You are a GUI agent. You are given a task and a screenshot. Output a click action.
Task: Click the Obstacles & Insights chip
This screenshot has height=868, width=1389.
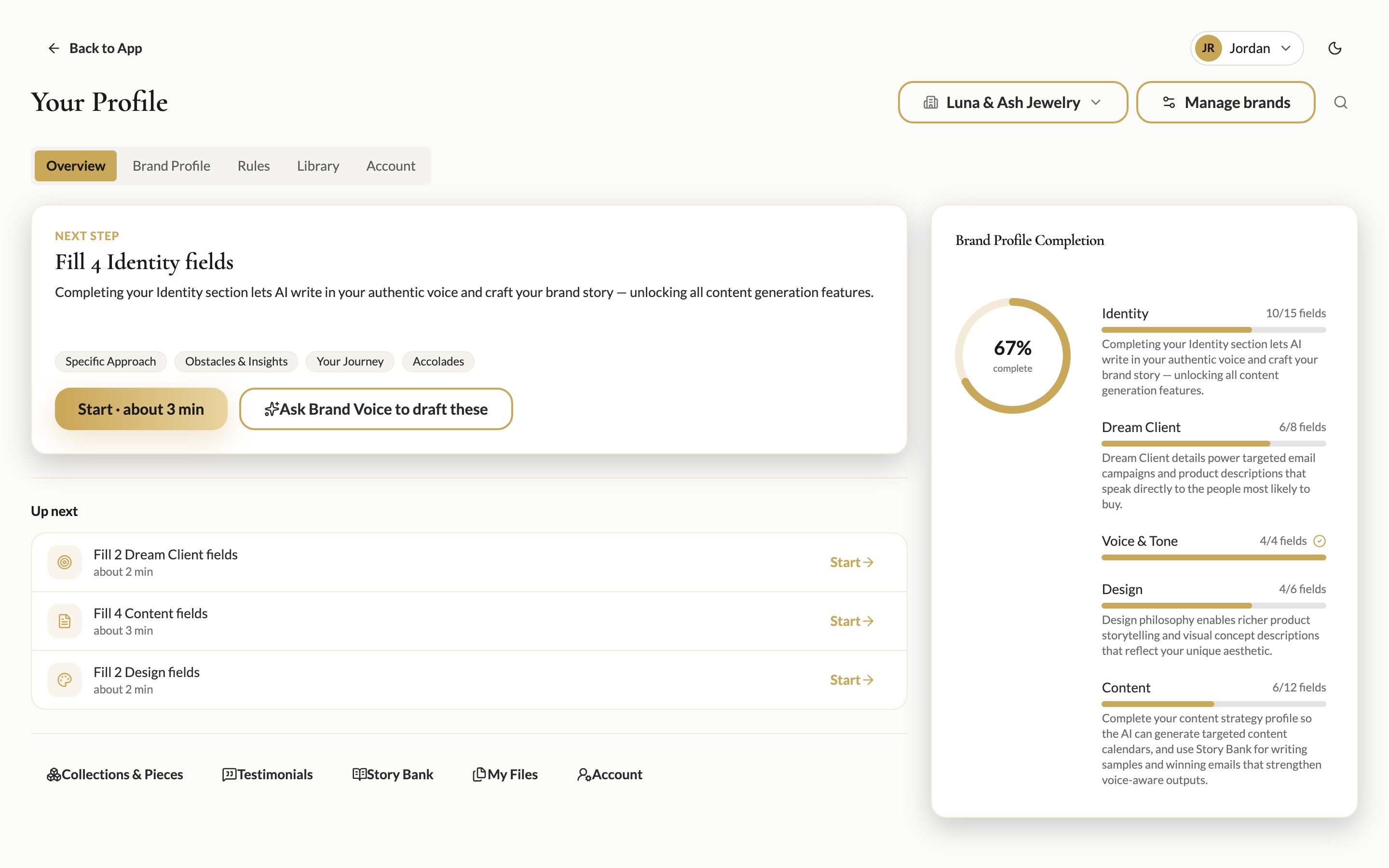(236, 361)
